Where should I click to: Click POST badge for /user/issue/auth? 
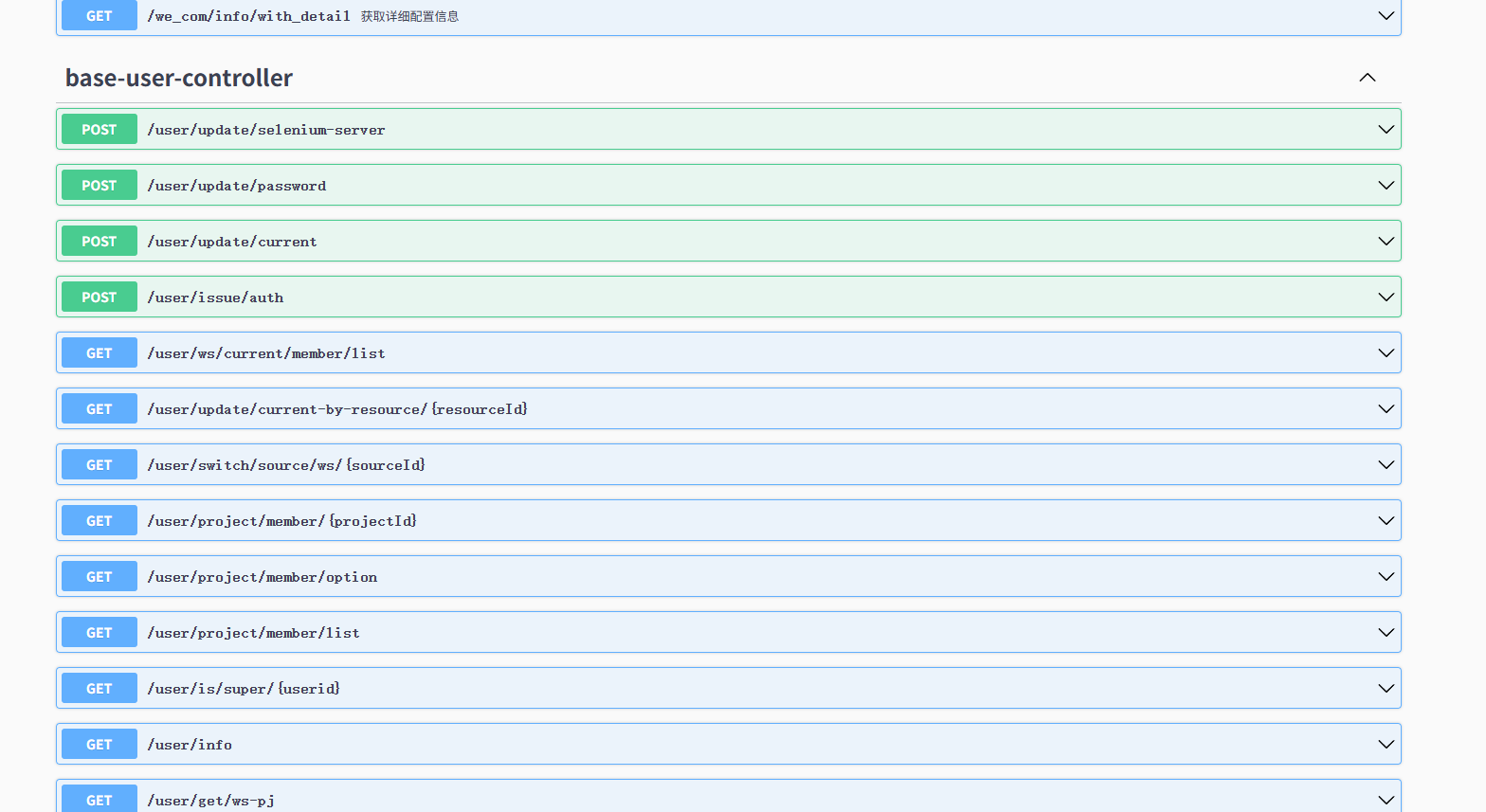tap(100, 298)
